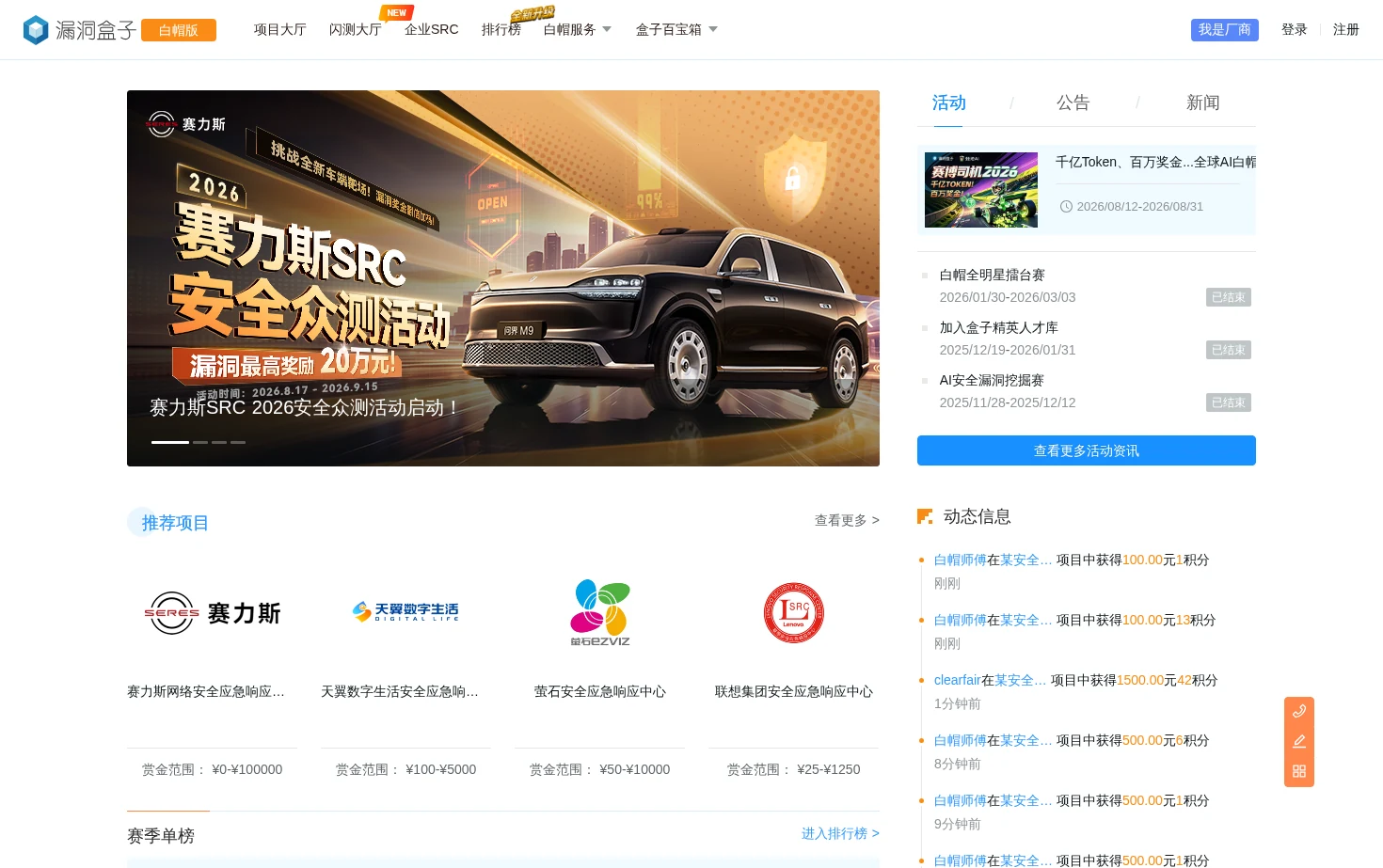The image size is (1383, 868).
Task: Open the 萤石 EZVIZ project logo
Action: pos(599,612)
